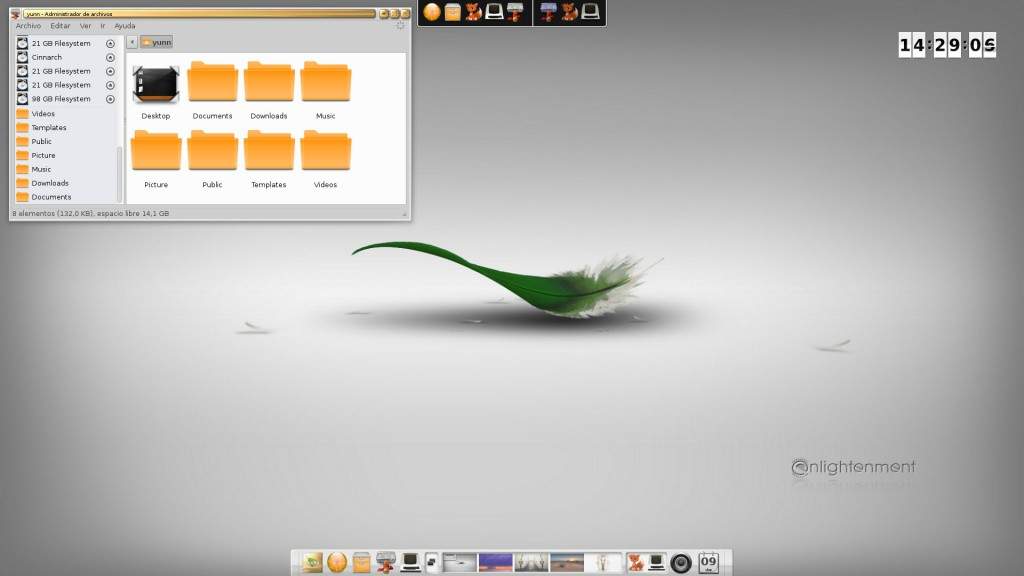Switch to the purple wallpaper desktop in pager
This screenshot has height=576, width=1024.
pos(495,563)
